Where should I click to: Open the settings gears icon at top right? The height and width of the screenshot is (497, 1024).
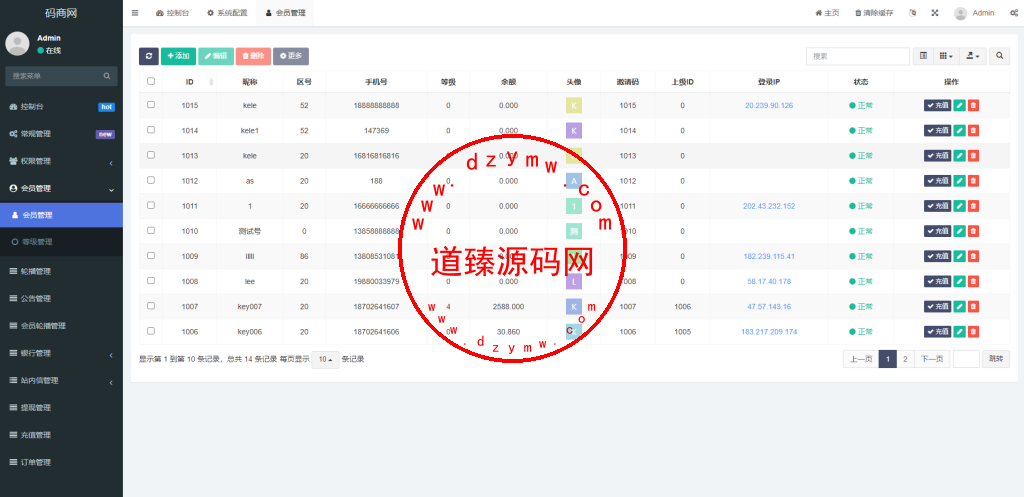click(x=1013, y=13)
